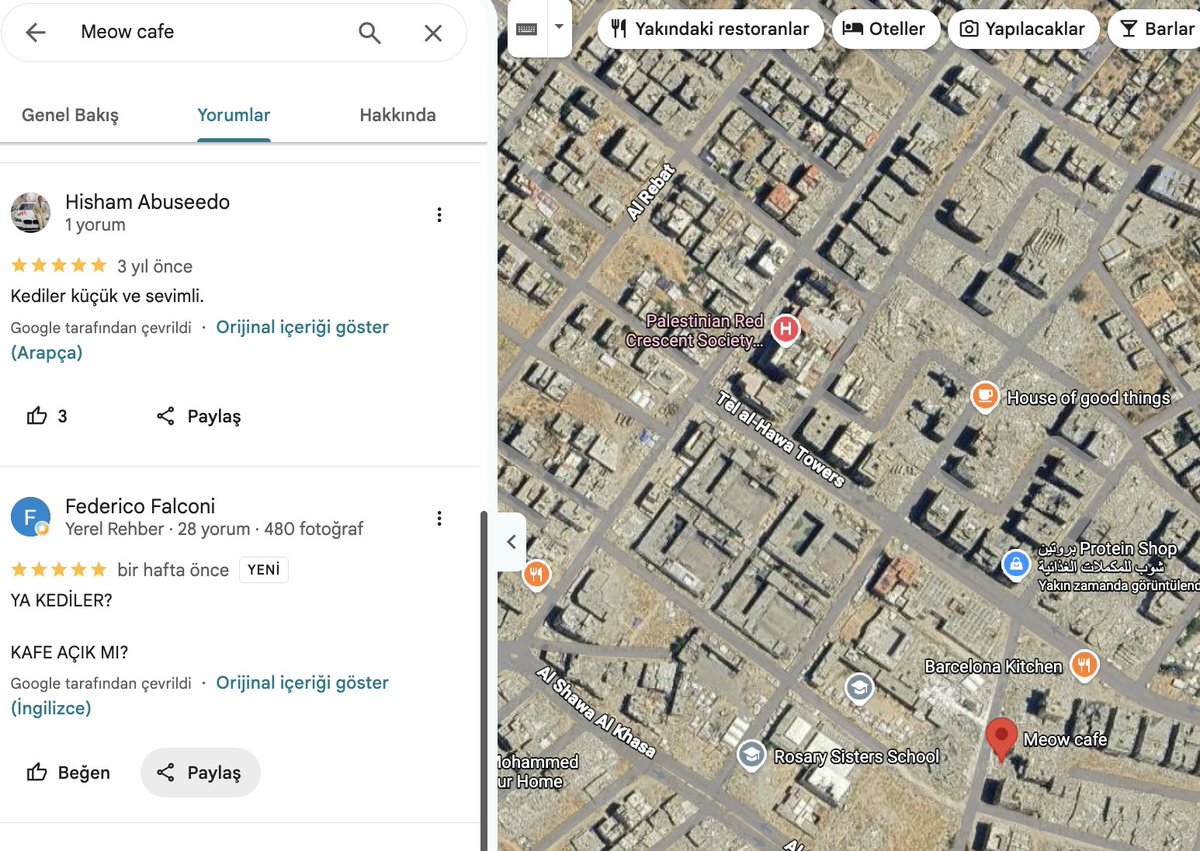
Task: Click the unlabeled school marker above Rosary Sisters
Action: 859,688
